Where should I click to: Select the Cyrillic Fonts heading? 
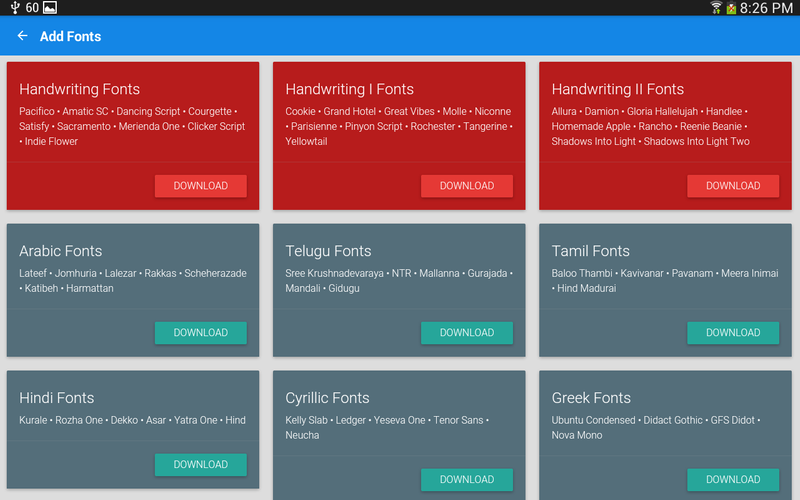click(x=327, y=398)
